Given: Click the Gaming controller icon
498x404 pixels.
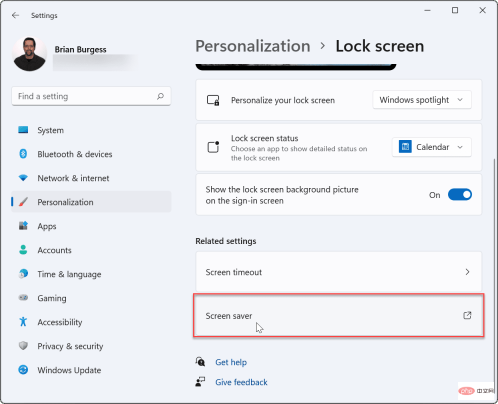Looking at the screenshot, I should 23,297.
